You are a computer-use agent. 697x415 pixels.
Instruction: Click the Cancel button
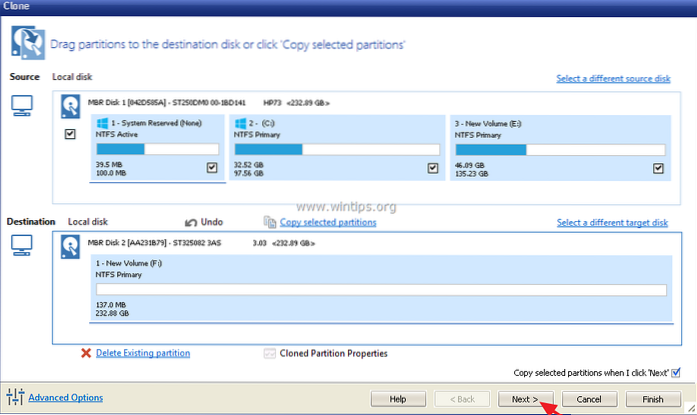pyautogui.click(x=589, y=399)
